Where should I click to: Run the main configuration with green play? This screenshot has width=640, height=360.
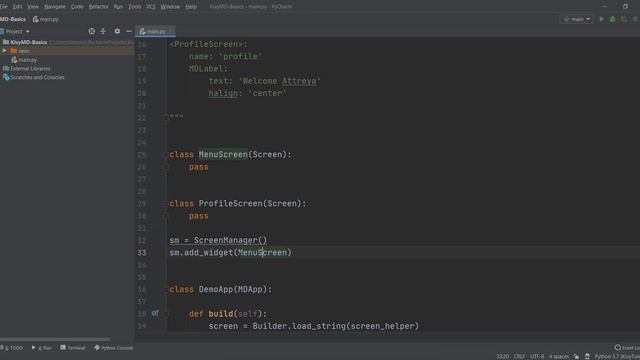[x=601, y=19]
